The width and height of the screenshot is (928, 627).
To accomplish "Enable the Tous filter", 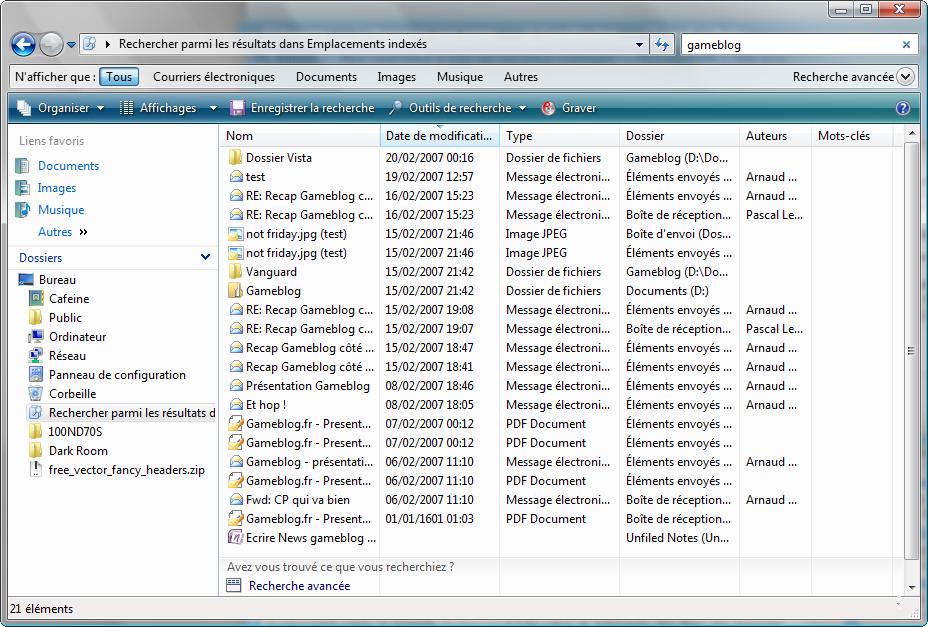I will tap(119, 77).
